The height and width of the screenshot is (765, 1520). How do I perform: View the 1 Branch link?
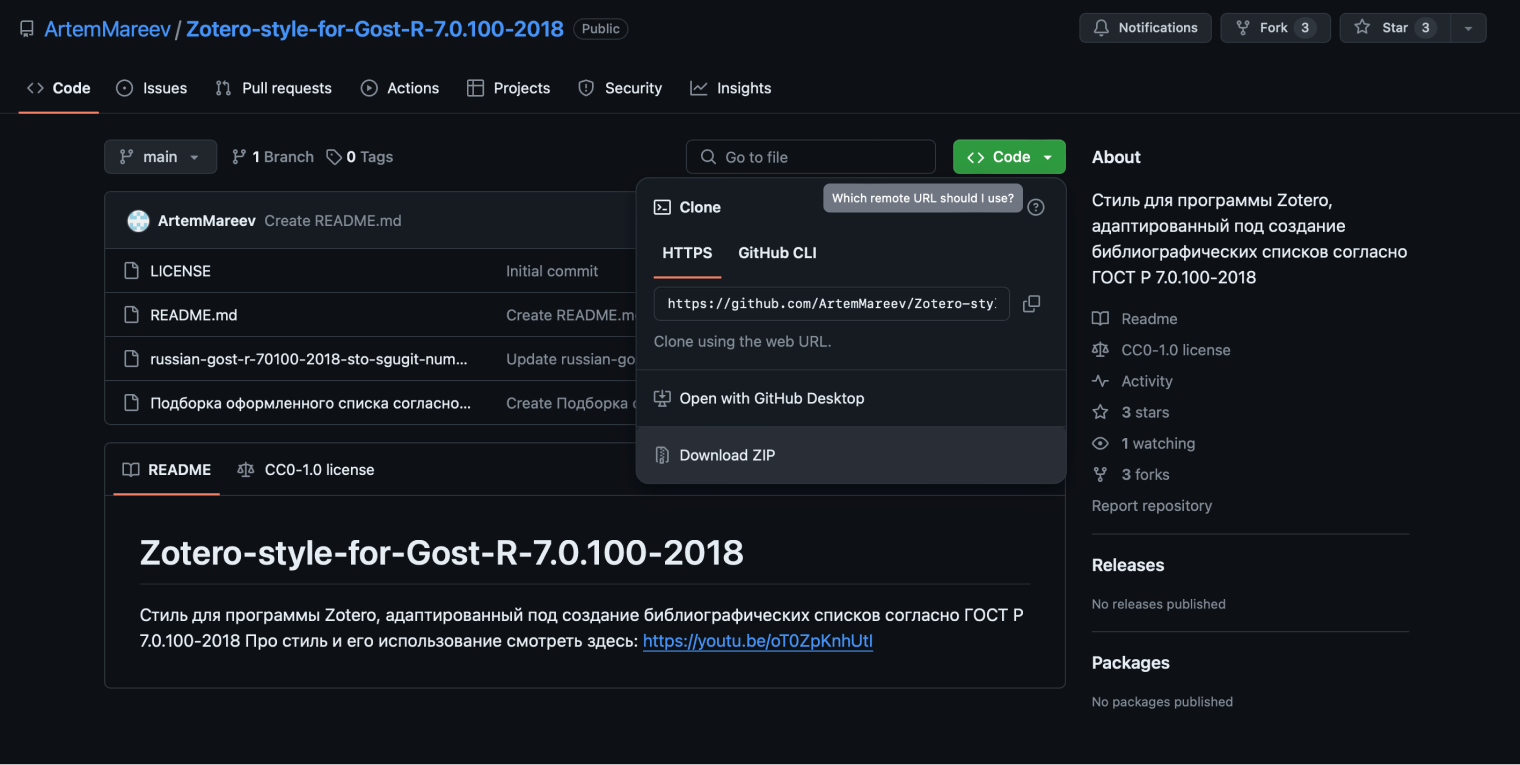272,157
